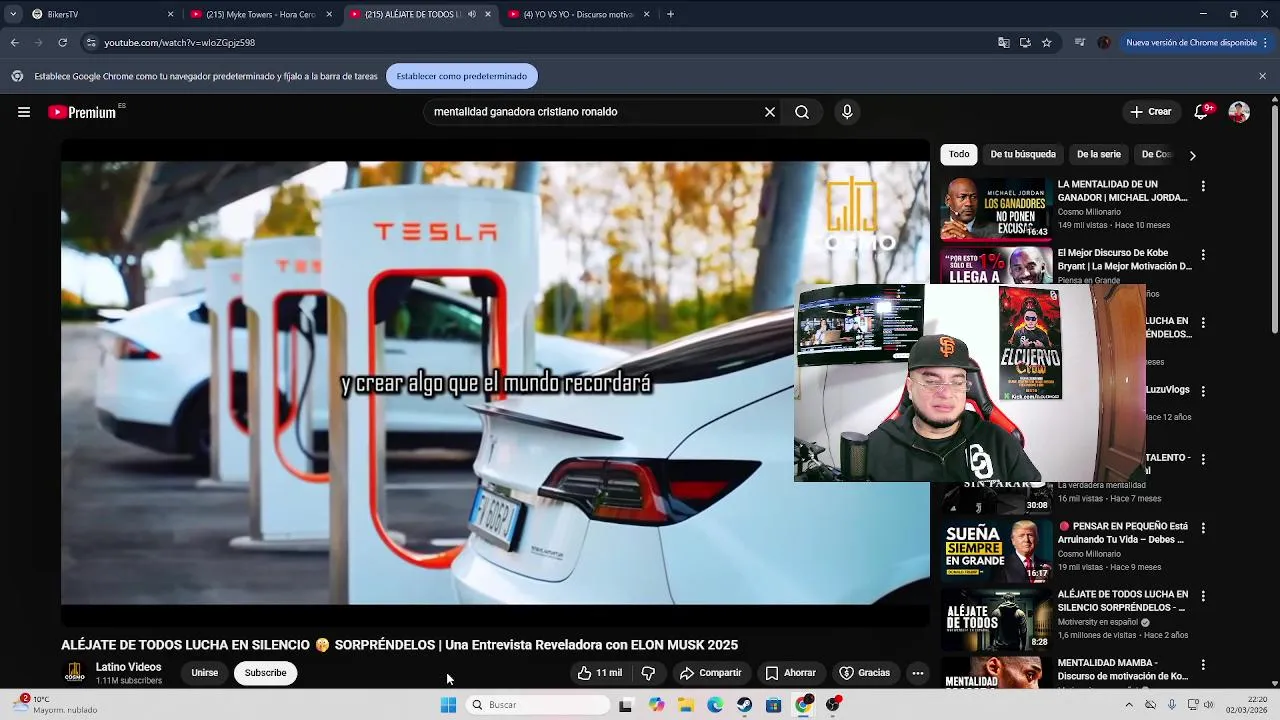Click the Unirse button
Image resolution: width=1280 pixels, height=720 pixels.
(204, 673)
